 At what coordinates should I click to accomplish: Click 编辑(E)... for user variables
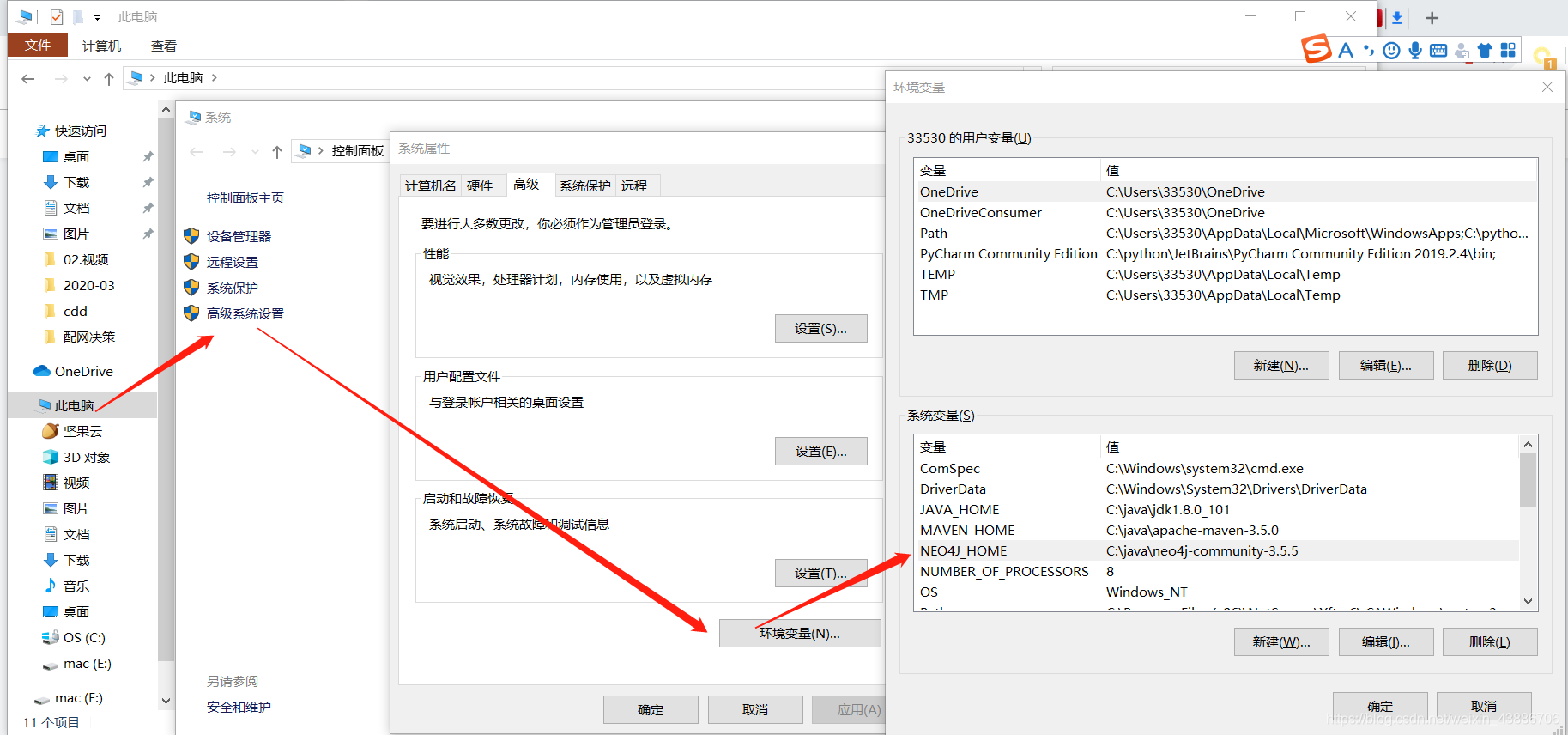coord(1386,366)
